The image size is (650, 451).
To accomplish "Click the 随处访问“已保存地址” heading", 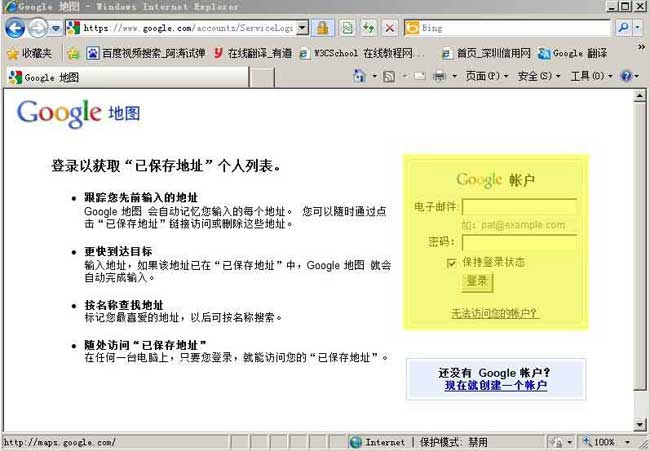I will (146, 345).
